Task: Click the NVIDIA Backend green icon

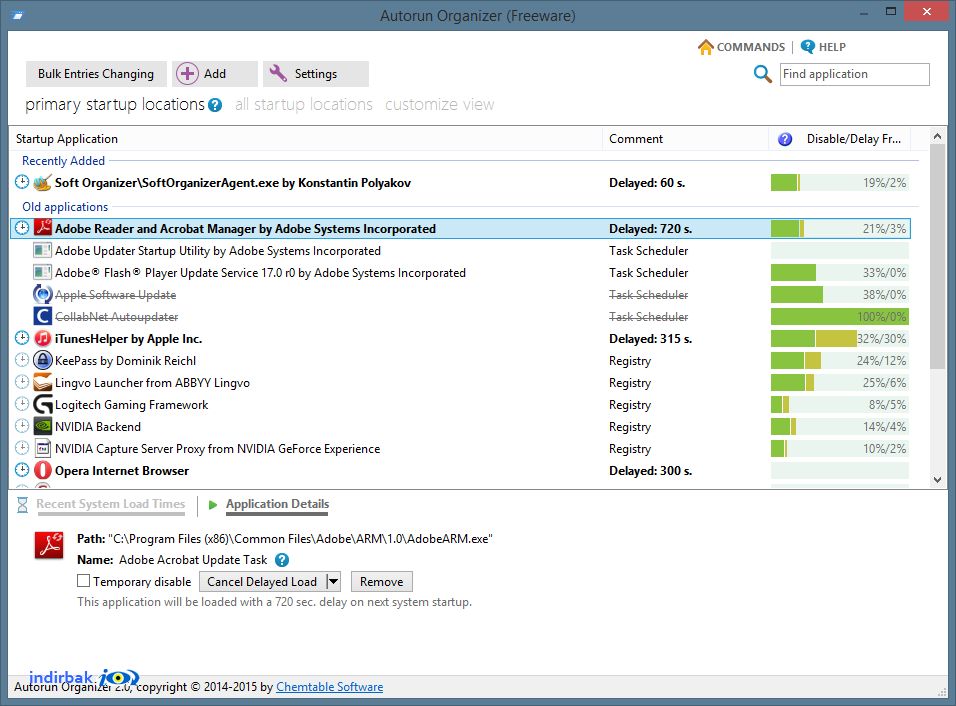Action: point(42,426)
